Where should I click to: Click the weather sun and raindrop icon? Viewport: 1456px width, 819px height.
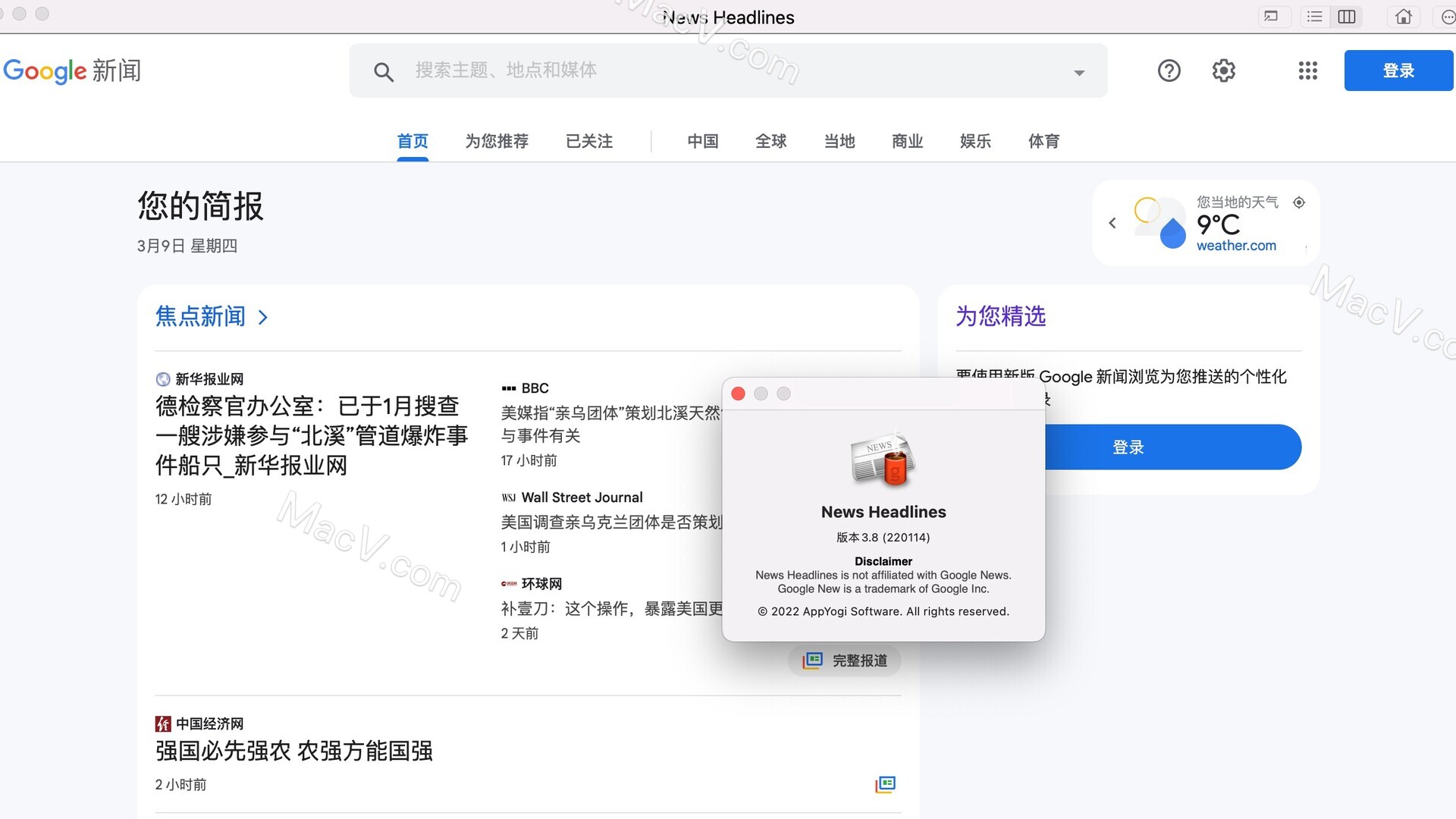pos(1159,222)
